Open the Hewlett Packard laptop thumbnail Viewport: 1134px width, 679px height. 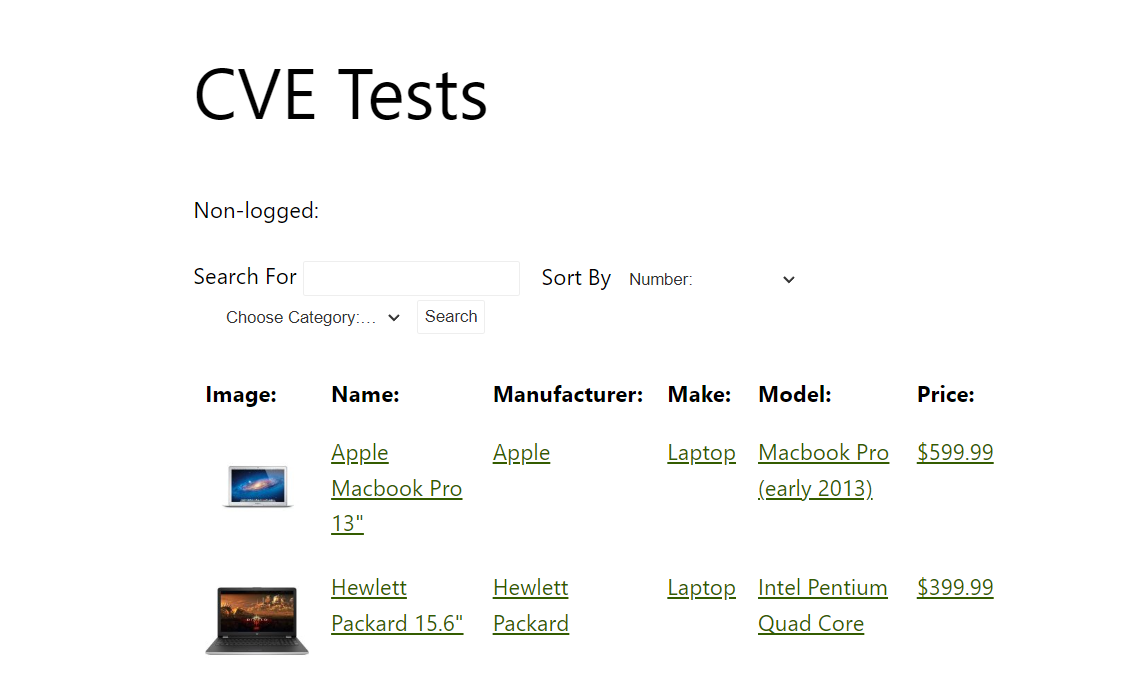pos(257,620)
